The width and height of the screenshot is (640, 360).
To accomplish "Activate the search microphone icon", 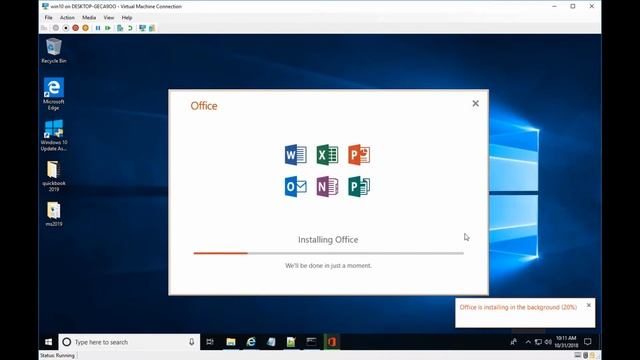I will [x=191, y=342].
